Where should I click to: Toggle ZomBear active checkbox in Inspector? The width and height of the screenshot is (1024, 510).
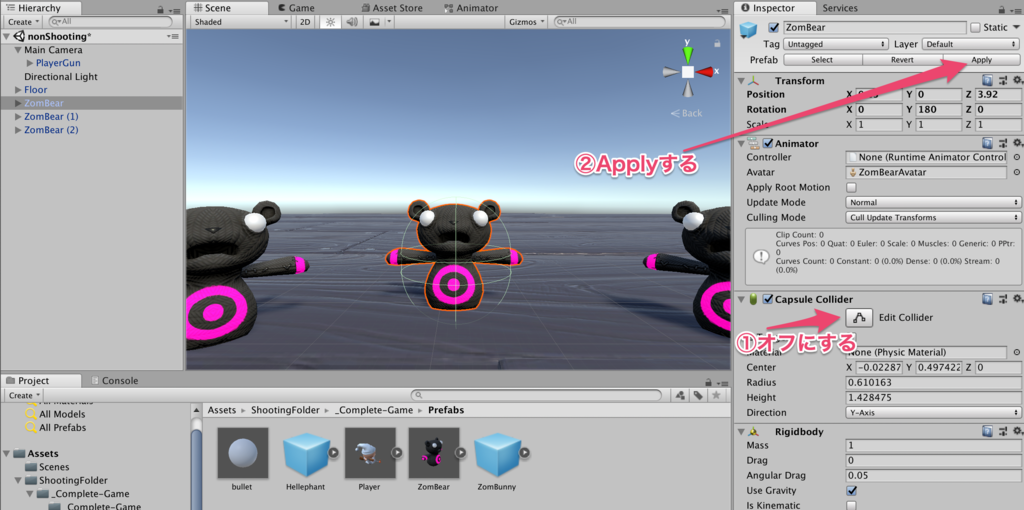point(774,27)
